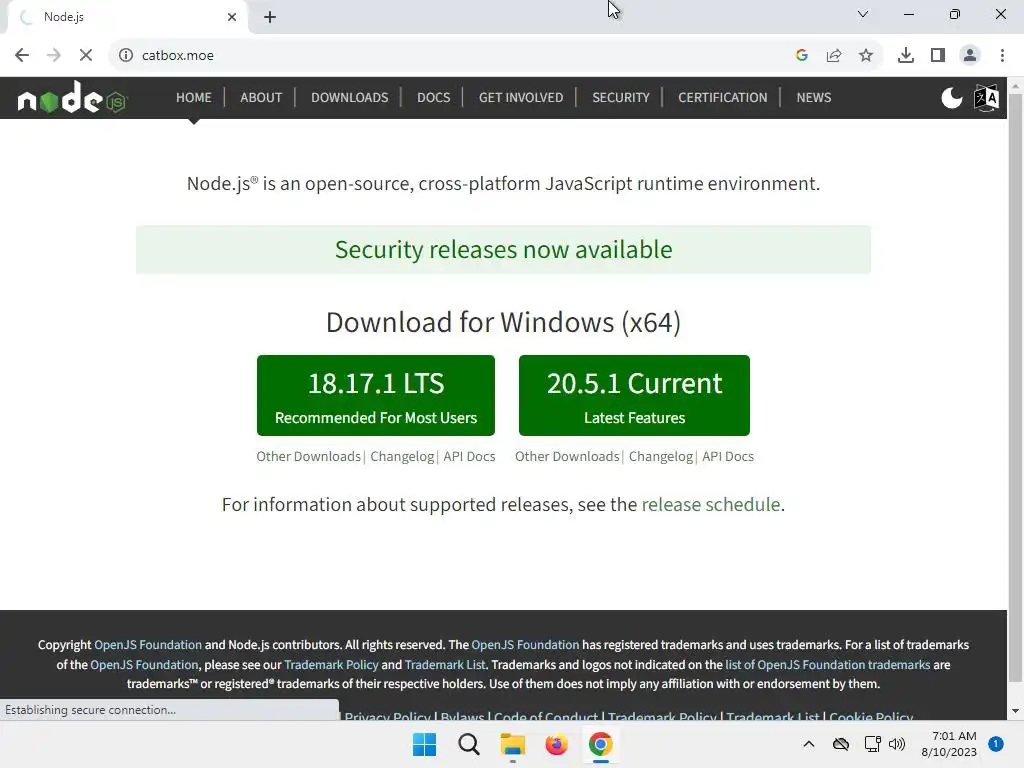Open the language translation icon
The image size is (1024, 768).
(x=986, y=98)
